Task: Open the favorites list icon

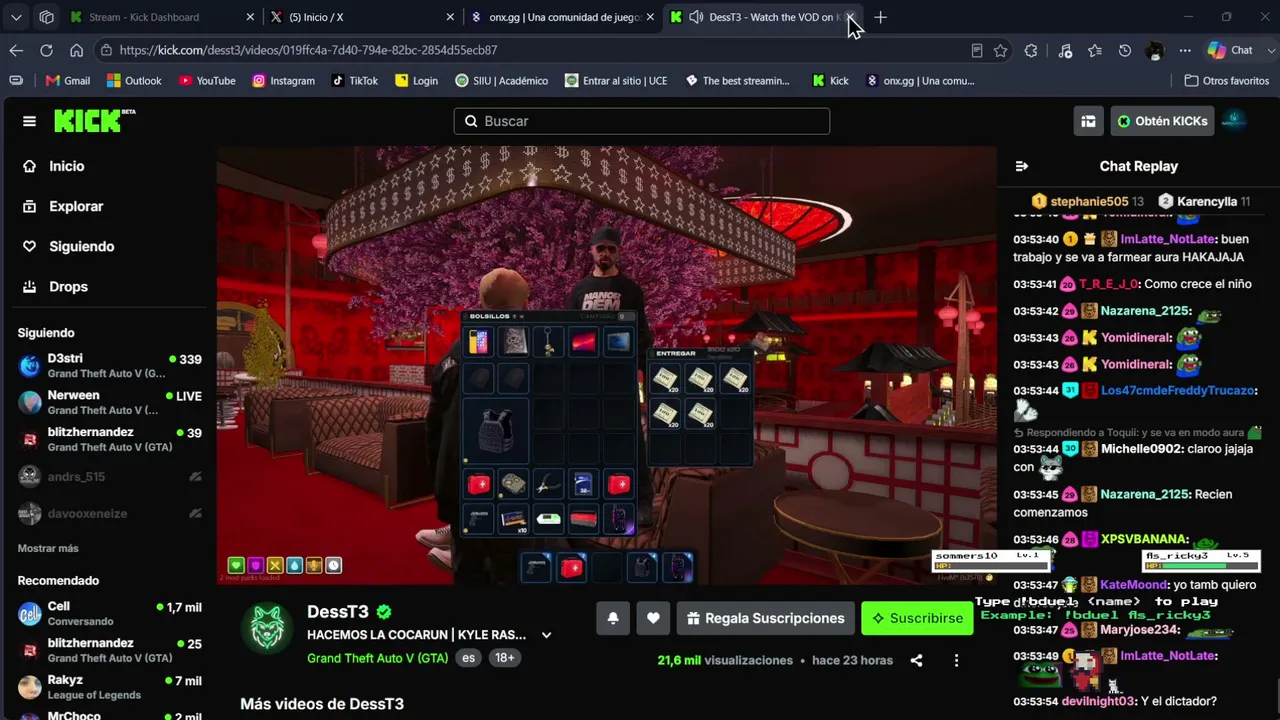Action: 1095,50
